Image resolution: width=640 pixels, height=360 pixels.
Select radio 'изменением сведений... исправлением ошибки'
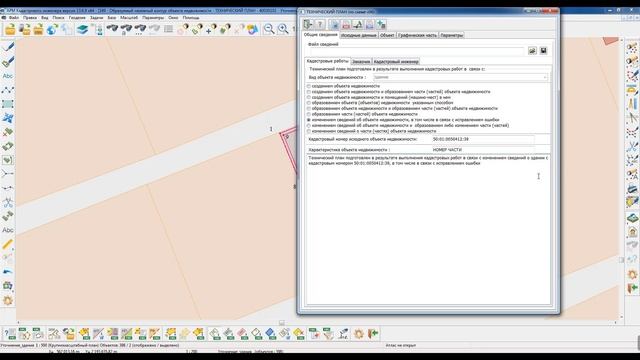click(309, 120)
